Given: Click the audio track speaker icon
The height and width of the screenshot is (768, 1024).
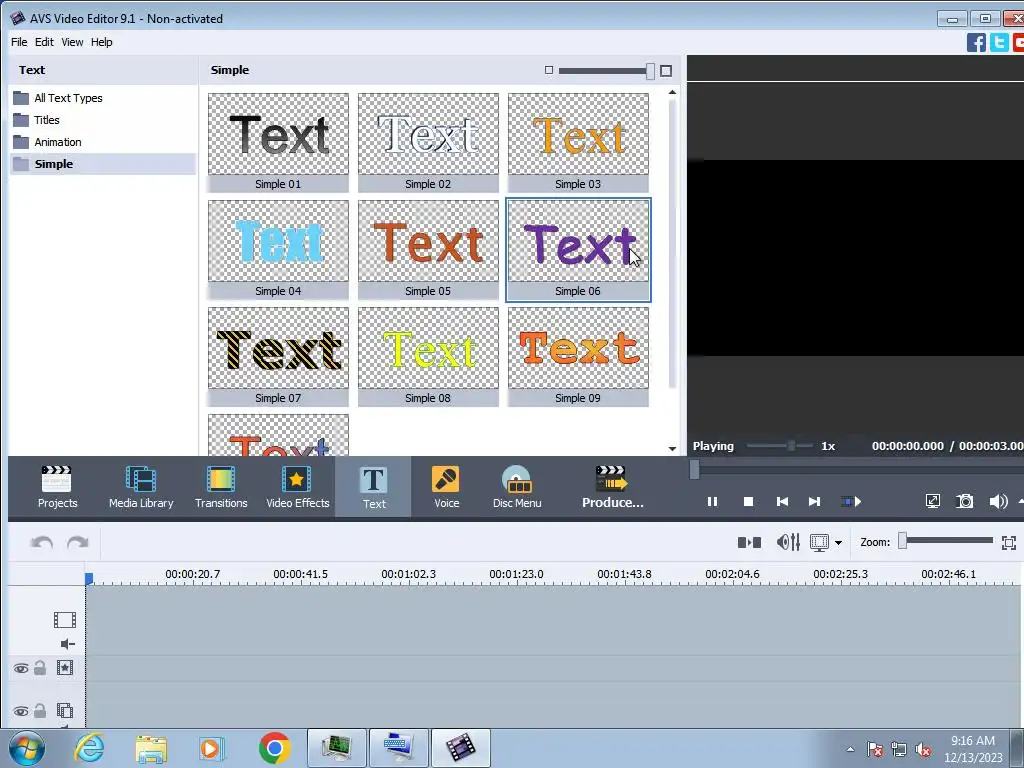Looking at the screenshot, I should coord(67,644).
